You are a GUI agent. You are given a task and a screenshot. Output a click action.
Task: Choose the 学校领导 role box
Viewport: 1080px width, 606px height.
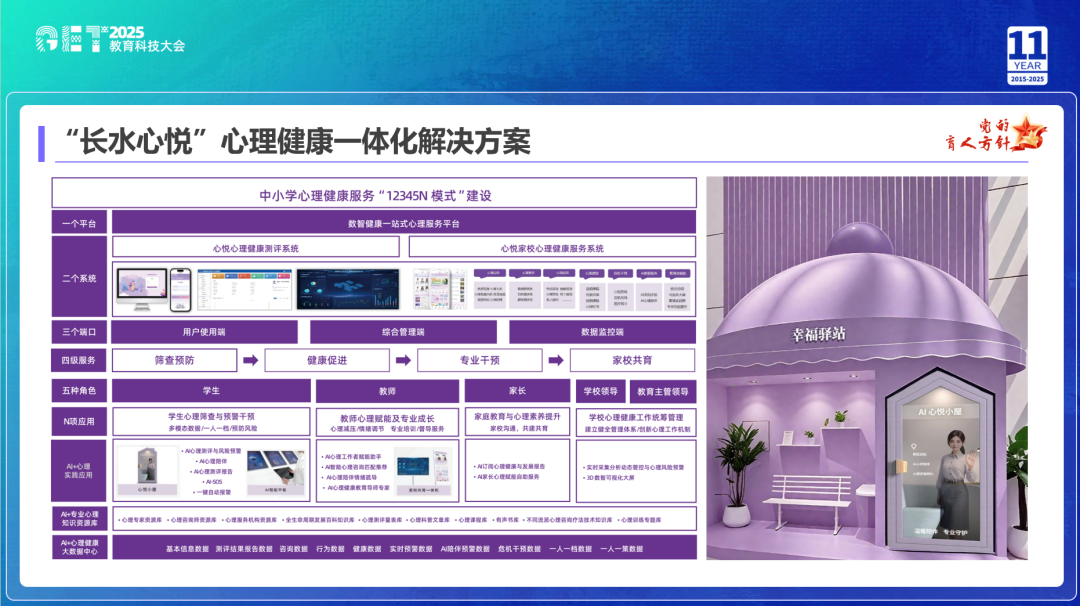click(600, 391)
